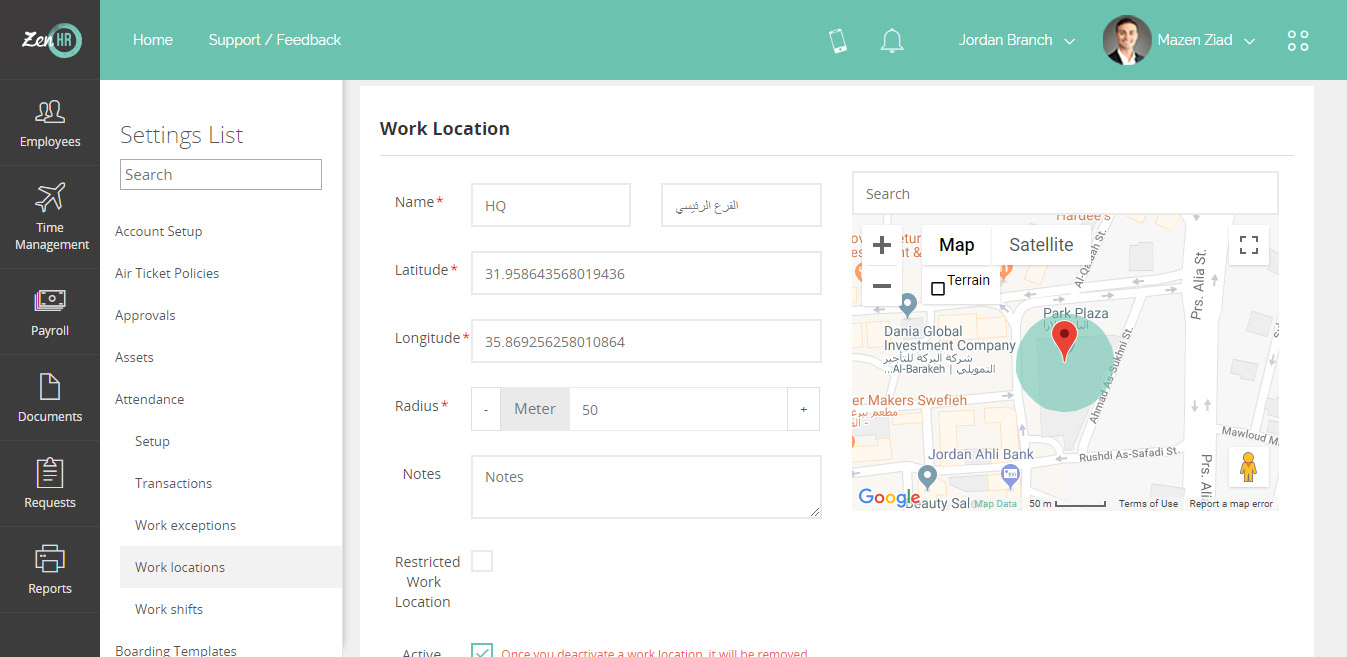Check the Restricted Work Location checkbox
This screenshot has width=1347, height=657.
pos(482,561)
